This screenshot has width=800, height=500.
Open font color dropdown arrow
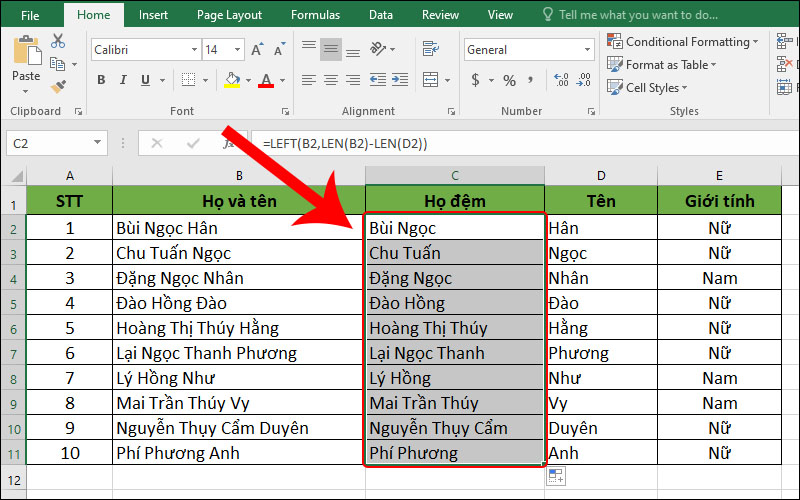click(x=282, y=80)
